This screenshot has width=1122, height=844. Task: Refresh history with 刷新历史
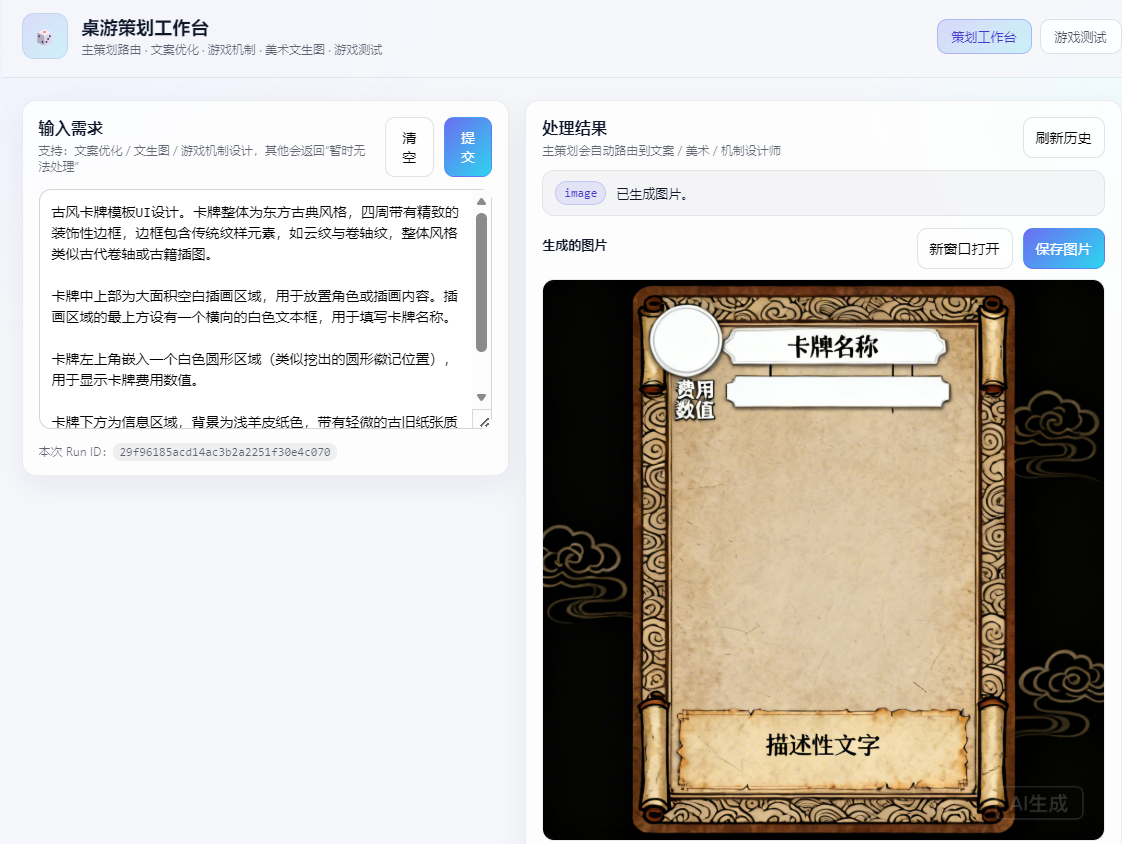point(1063,138)
